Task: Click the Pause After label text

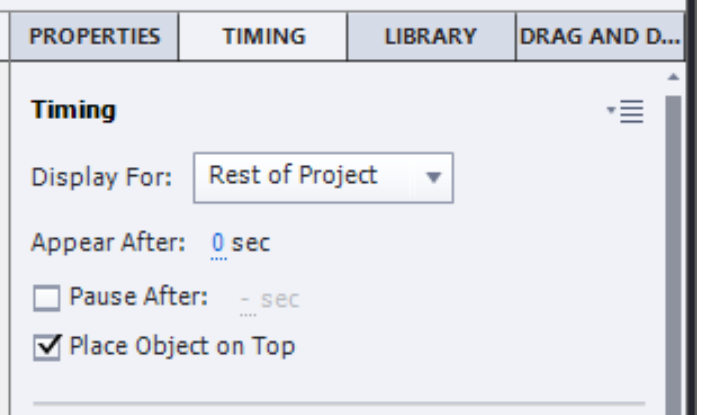Action: pyautogui.click(x=138, y=297)
